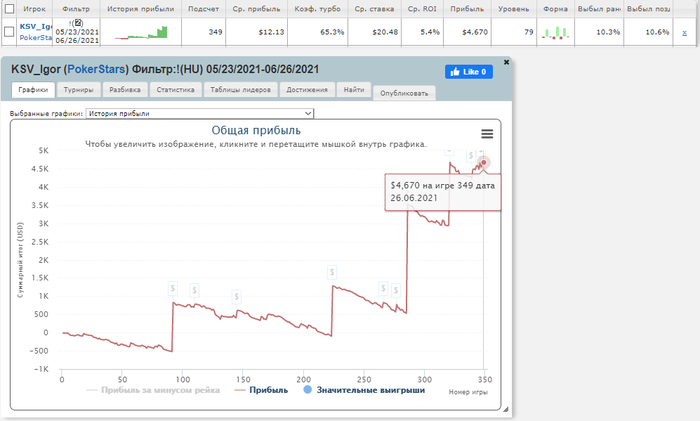The height and width of the screenshot is (421, 700).
Task: Sort by Ср. ставка column header
Action: click(375, 8)
